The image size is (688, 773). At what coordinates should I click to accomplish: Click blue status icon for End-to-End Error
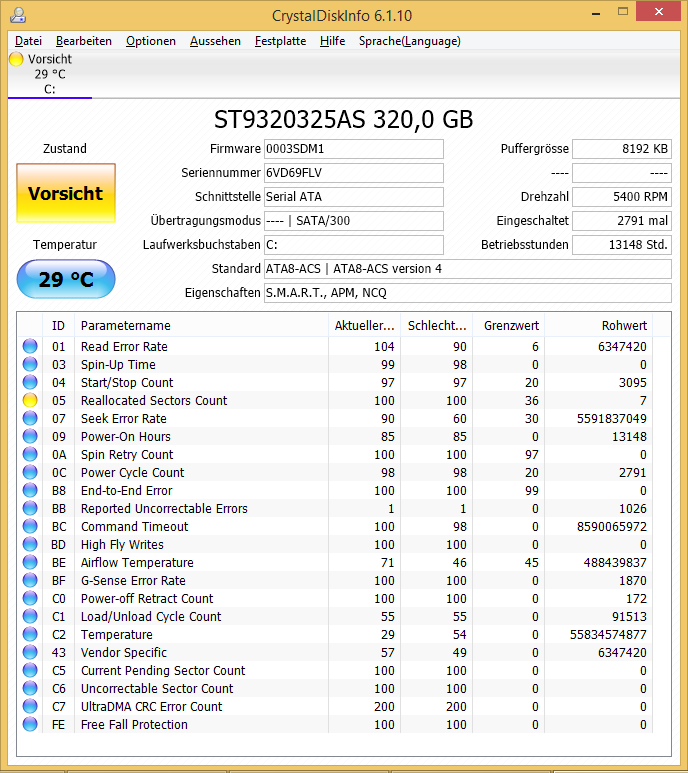coord(30,490)
